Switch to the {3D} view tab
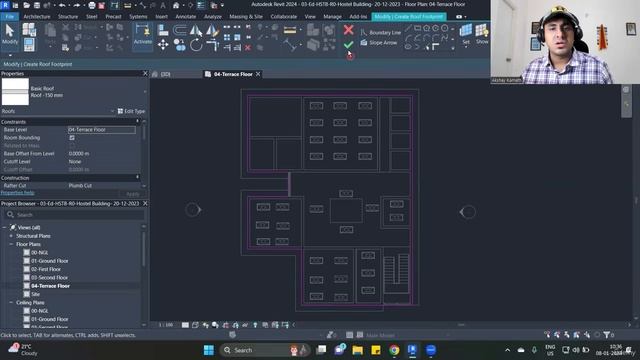640x360 pixels. coord(165,74)
